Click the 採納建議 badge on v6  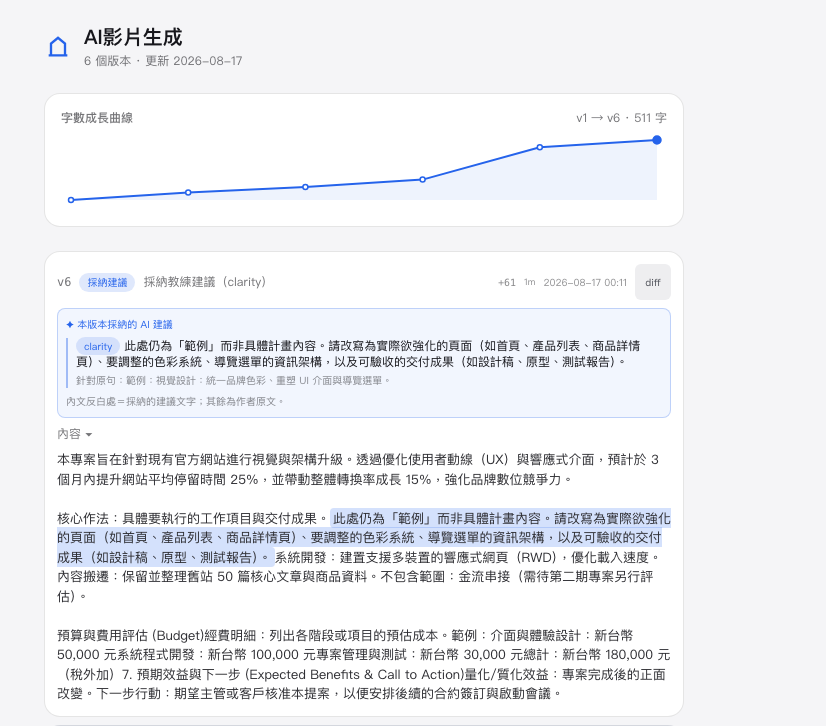tap(107, 282)
